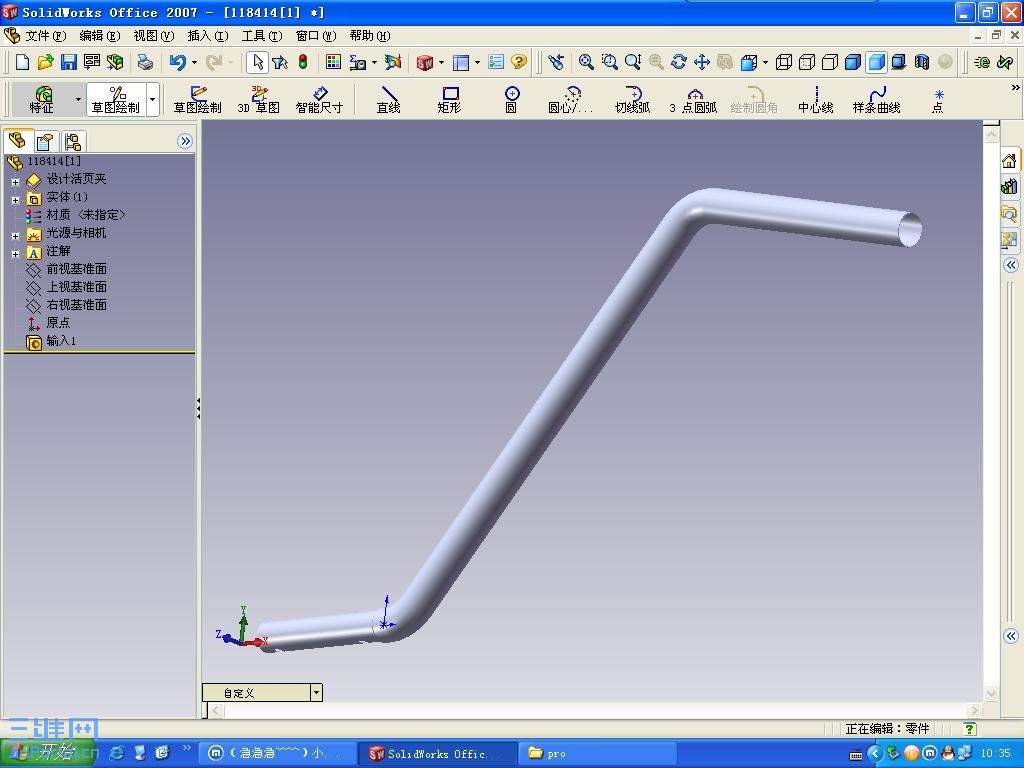
Task: Click the help question mark icon
Action: pos(519,62)
